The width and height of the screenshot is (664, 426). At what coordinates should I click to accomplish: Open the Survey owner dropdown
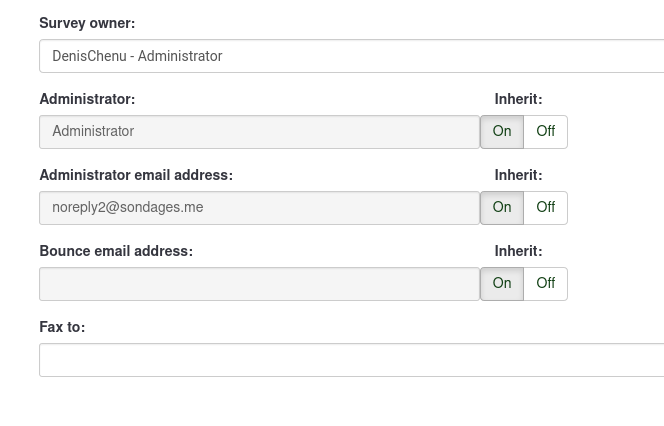pos(350,56)
